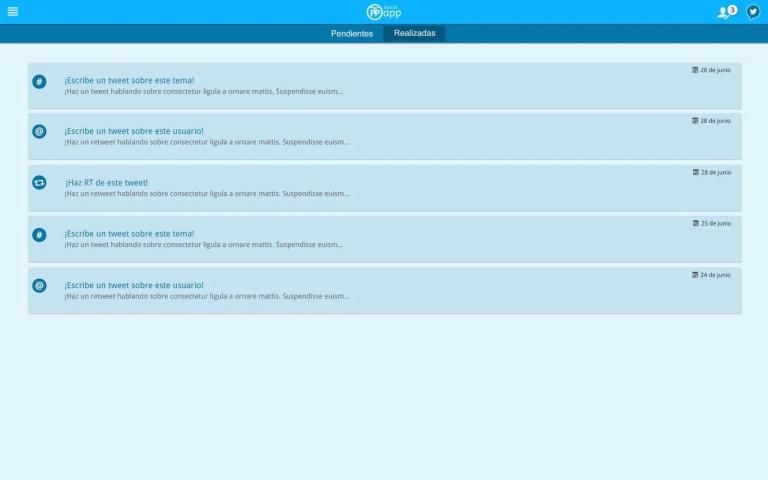Select the topmost topic tweet task card
Image resolution: width=768 pixels, height=480 pixels.
[384, 86]
